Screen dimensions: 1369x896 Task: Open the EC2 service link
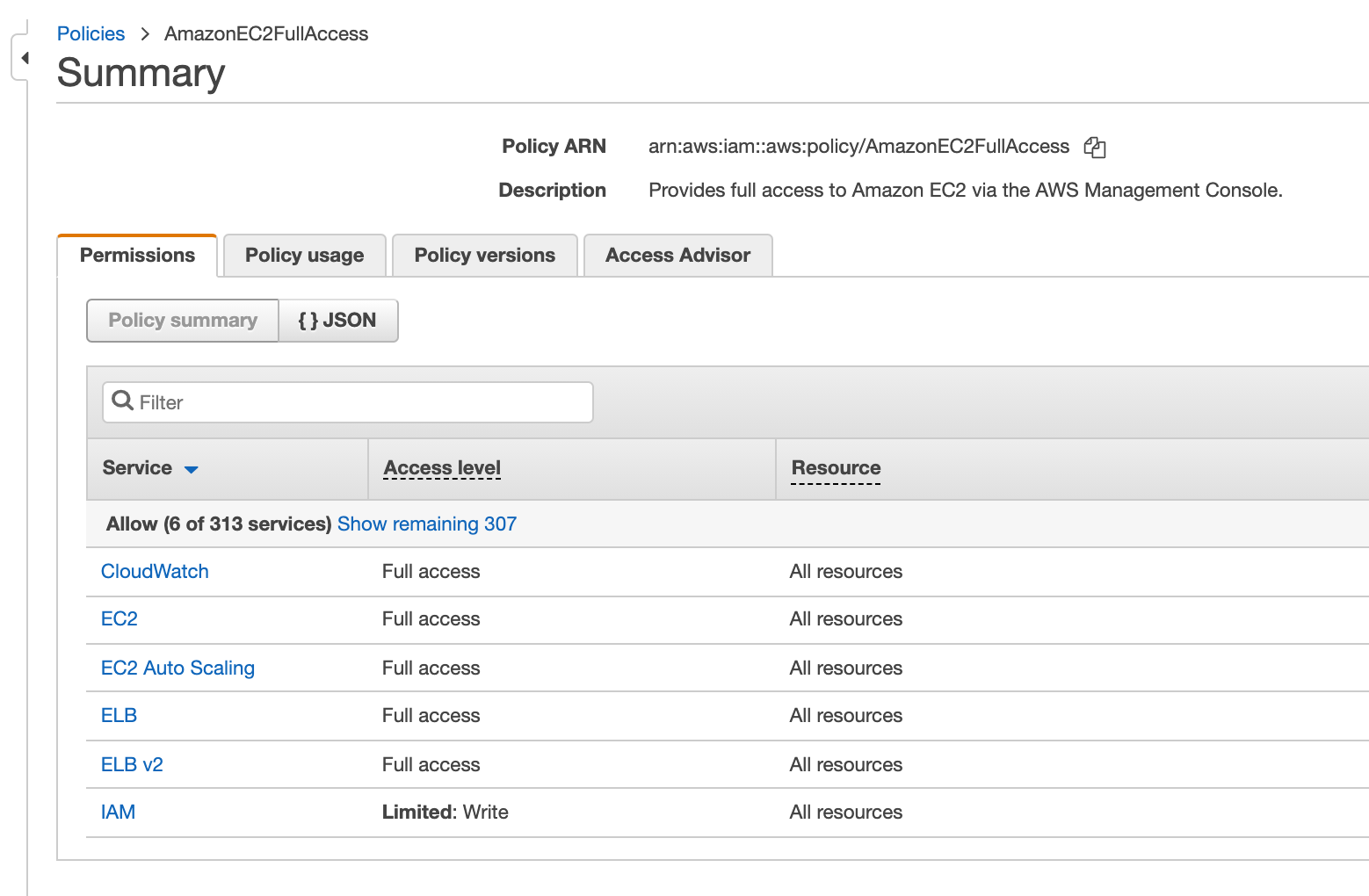(x=119, y=618)
